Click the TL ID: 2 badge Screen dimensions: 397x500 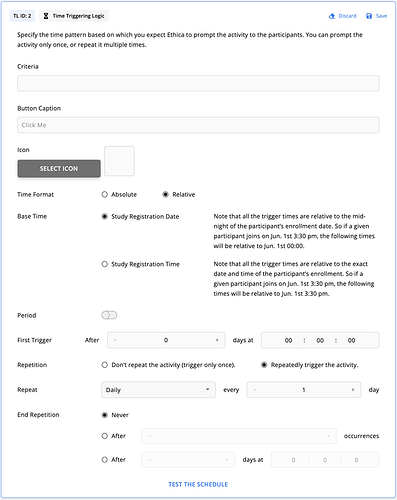(22, 16)
